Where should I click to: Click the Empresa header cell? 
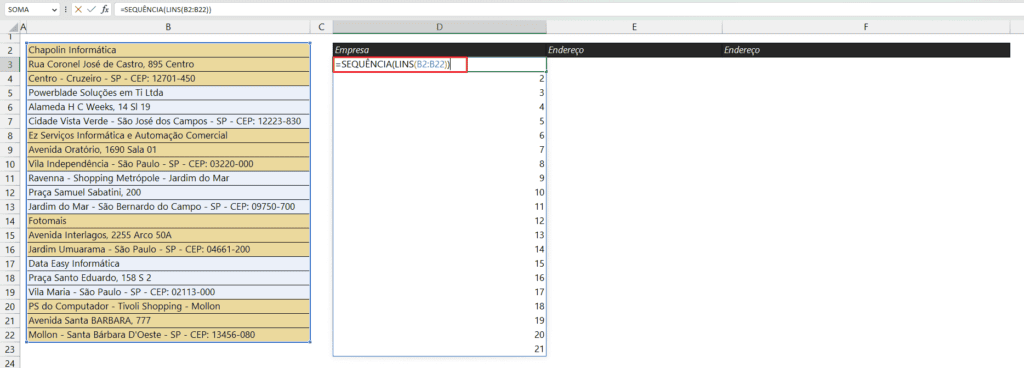tap(440, 50)
